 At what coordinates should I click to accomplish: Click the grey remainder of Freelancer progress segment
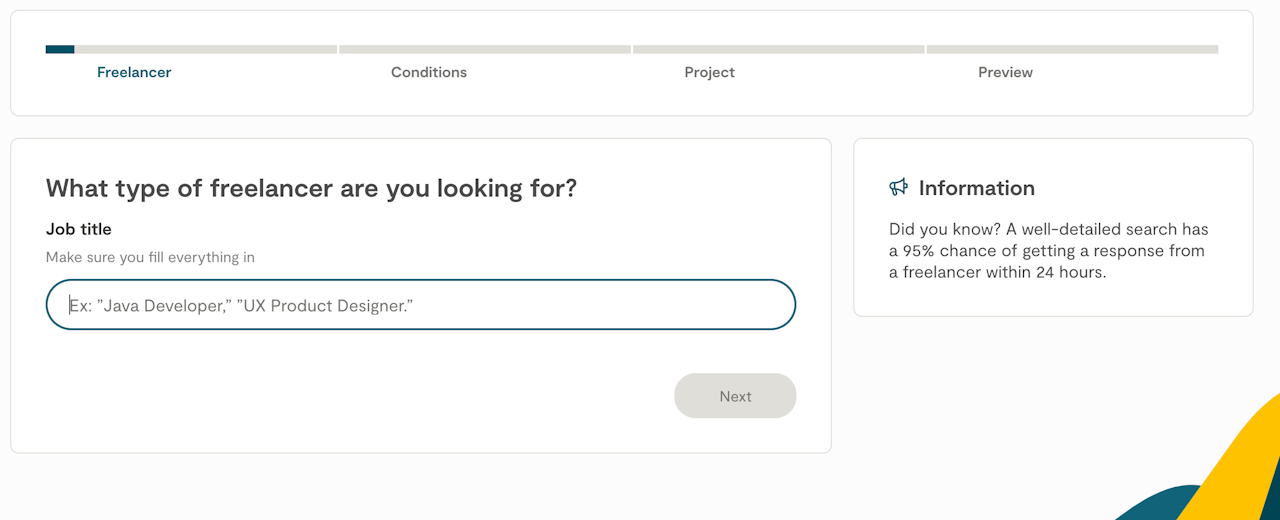(x=205, y=49)
